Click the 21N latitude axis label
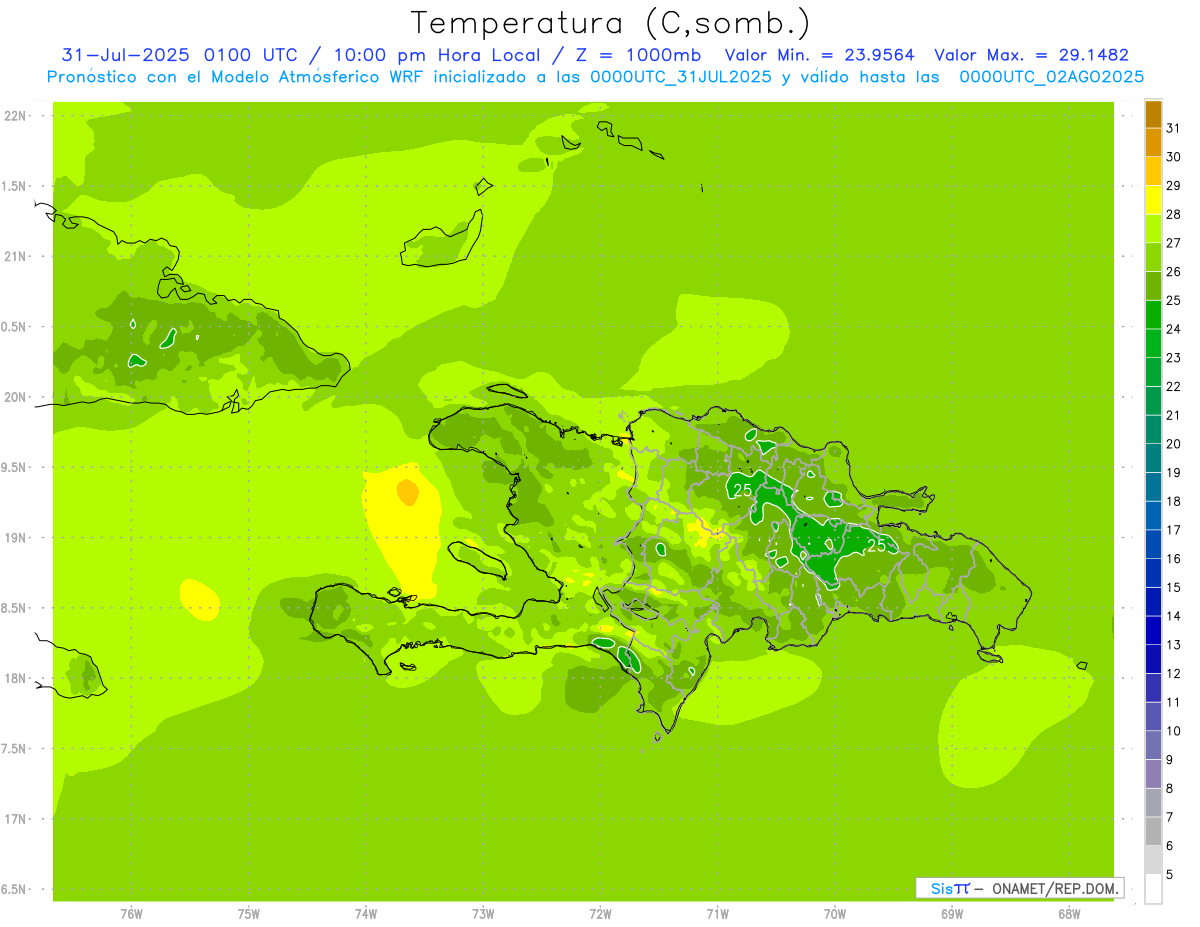 [15, 257]
